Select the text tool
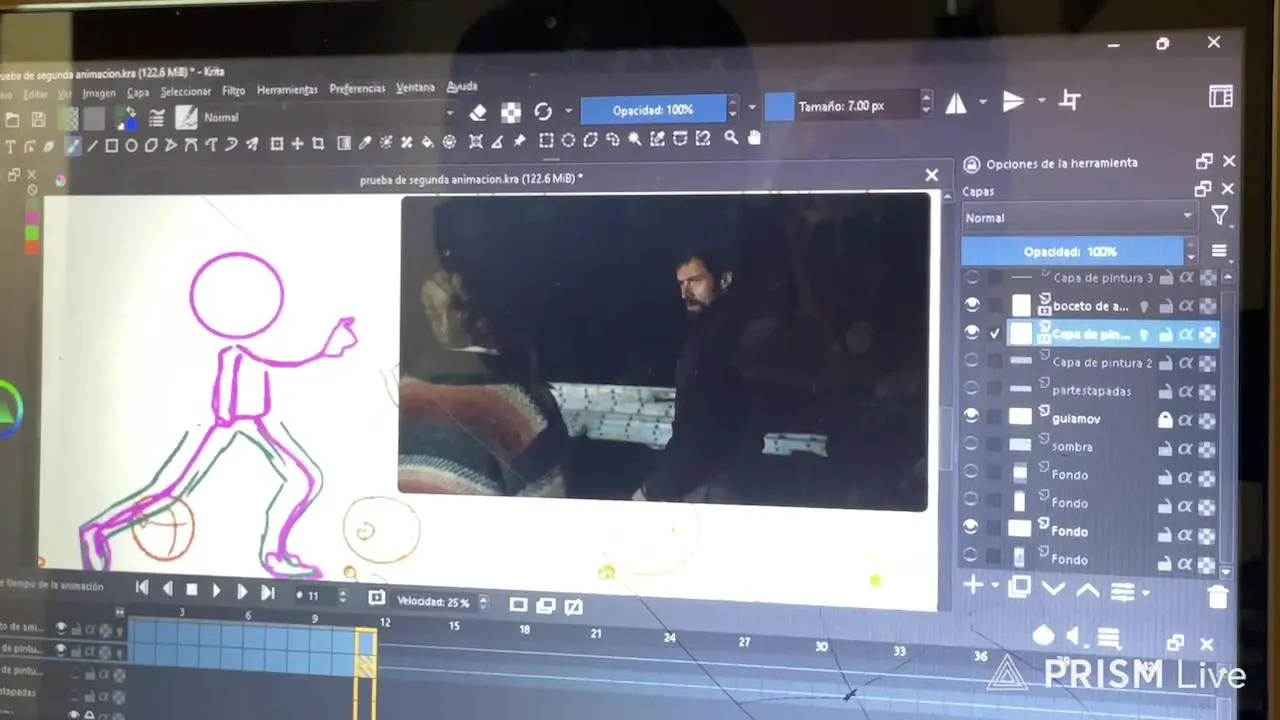The width and height of the screenshot is (1280, 720). click(x=11, y=147)
